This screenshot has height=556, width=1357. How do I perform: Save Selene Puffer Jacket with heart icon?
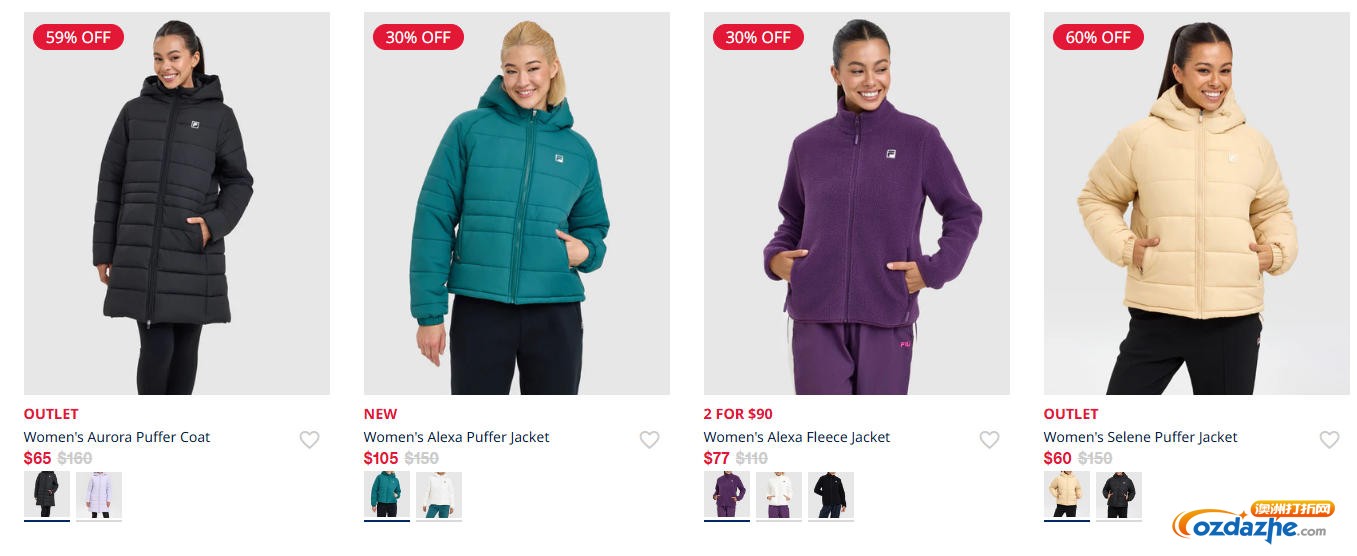click(1329, 439)
